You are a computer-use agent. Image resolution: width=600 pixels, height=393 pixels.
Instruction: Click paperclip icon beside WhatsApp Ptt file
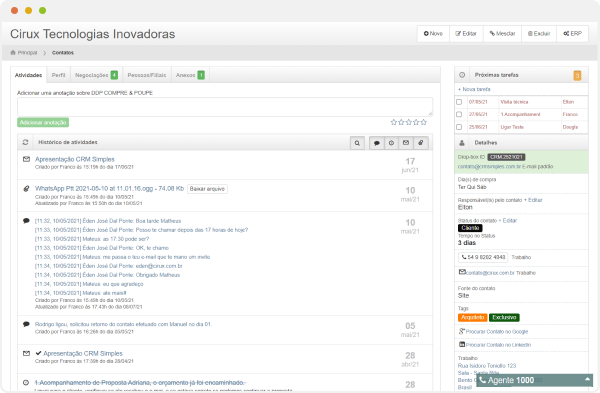click(x=26, y=189)
